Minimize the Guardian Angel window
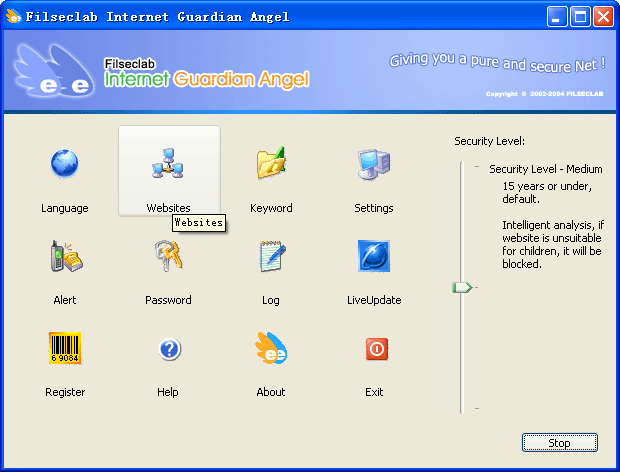Viewport: 620px width, 472px height. [558, 17]
